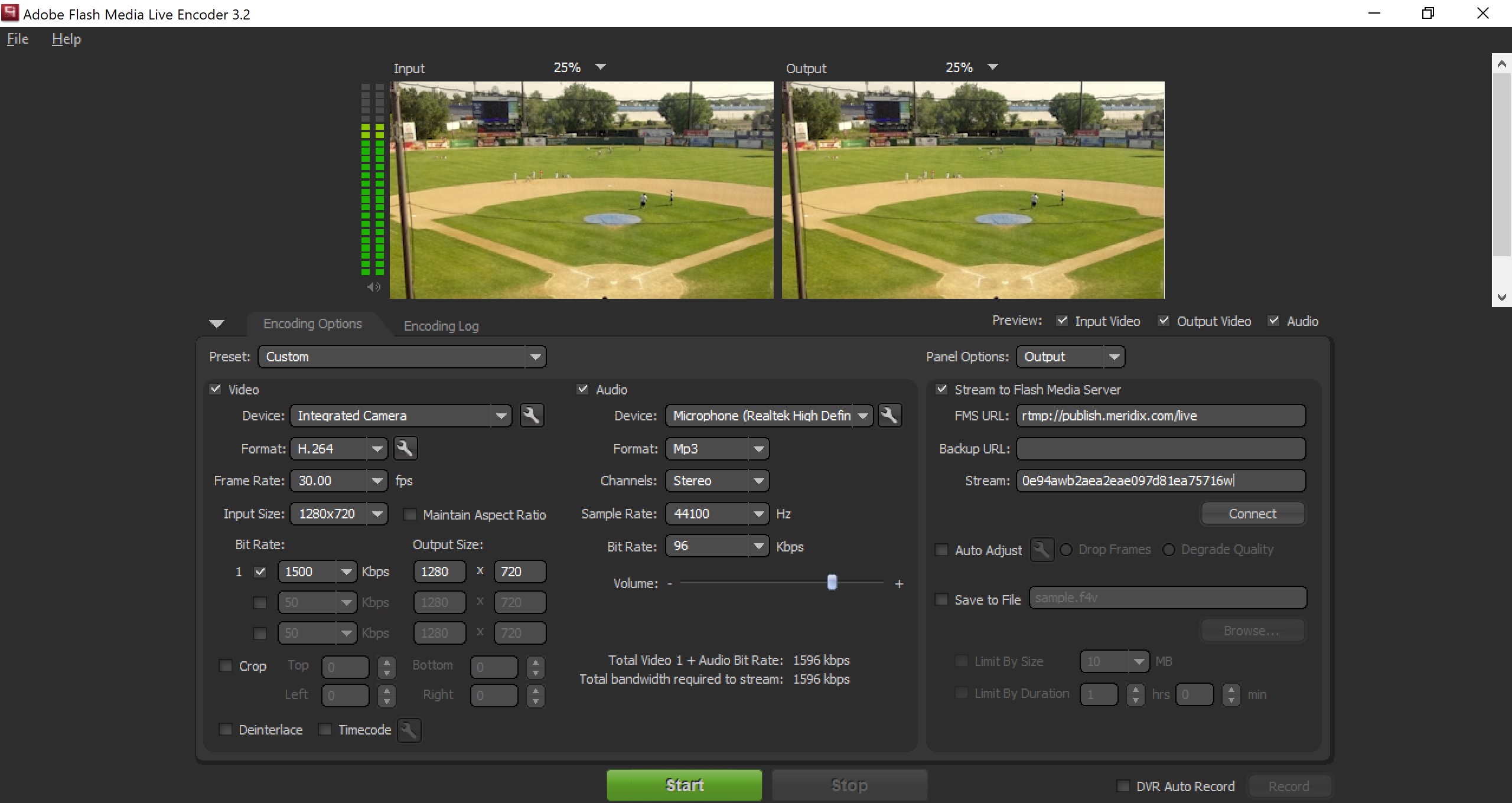Click the speaker icon below the audio meter
1512x803 pixels.
pos(373,288)
